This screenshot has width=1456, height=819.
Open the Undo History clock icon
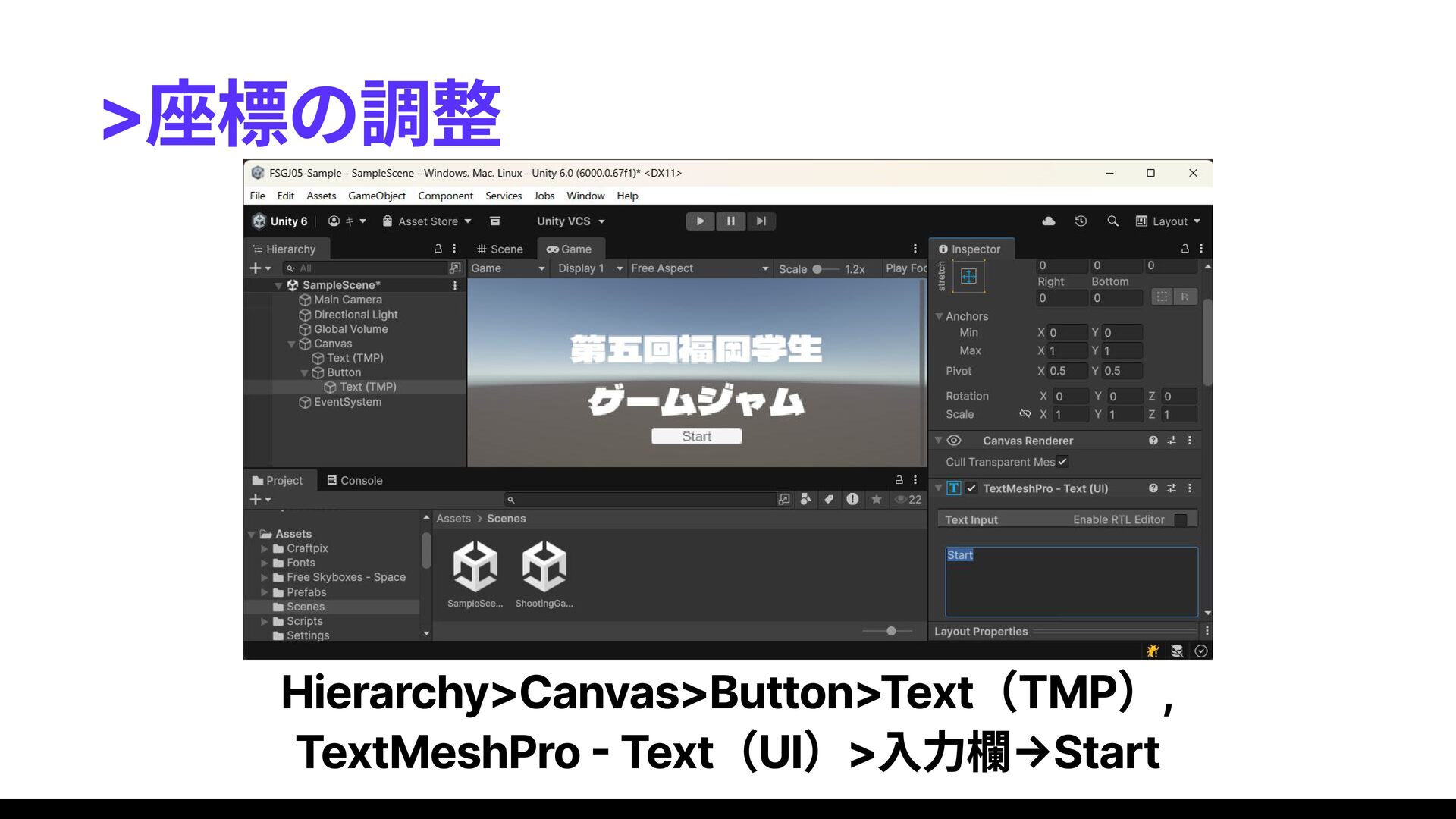[1081, 221]
